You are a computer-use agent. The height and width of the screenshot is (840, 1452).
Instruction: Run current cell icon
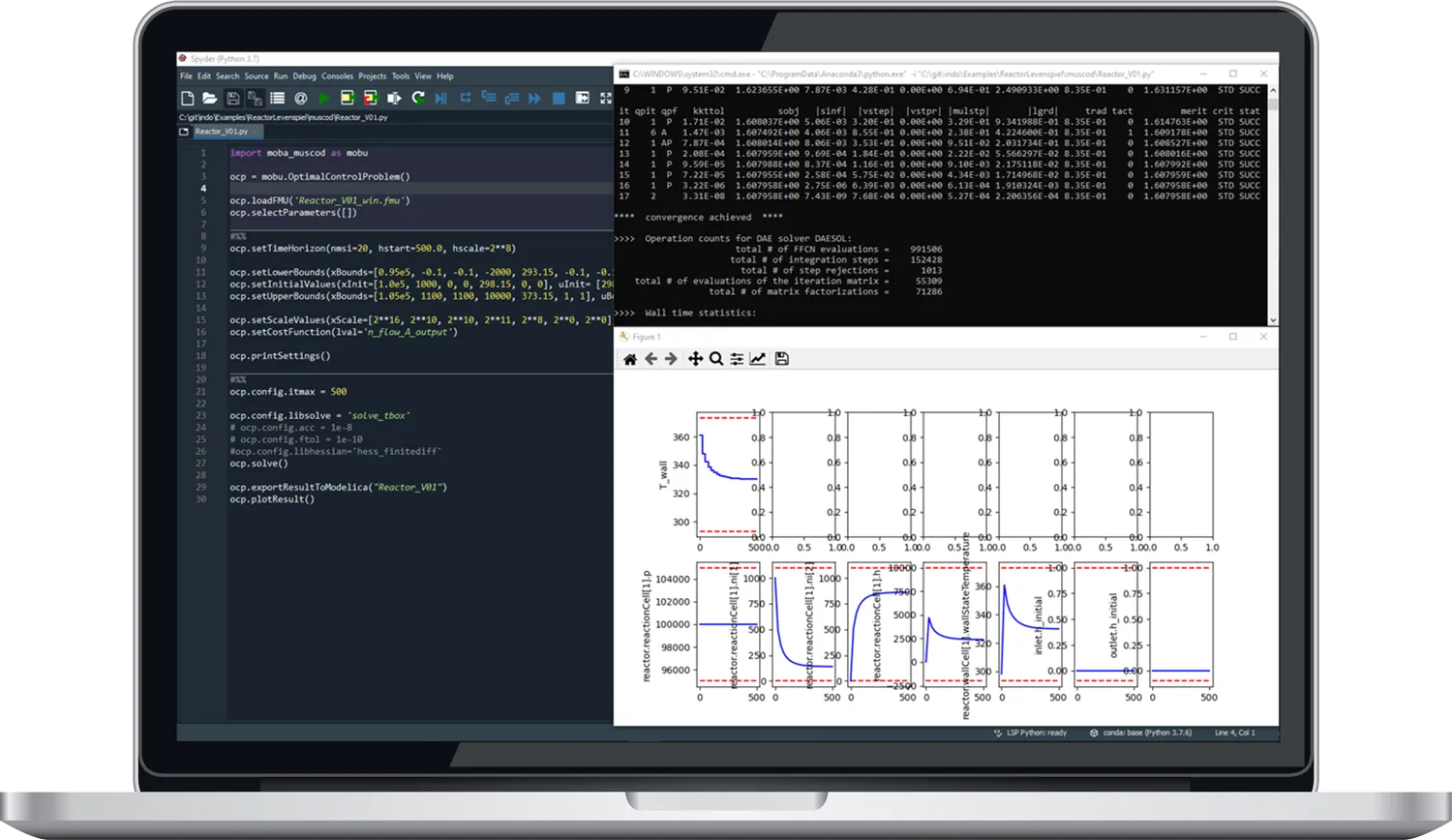click(x=348, y=98)
